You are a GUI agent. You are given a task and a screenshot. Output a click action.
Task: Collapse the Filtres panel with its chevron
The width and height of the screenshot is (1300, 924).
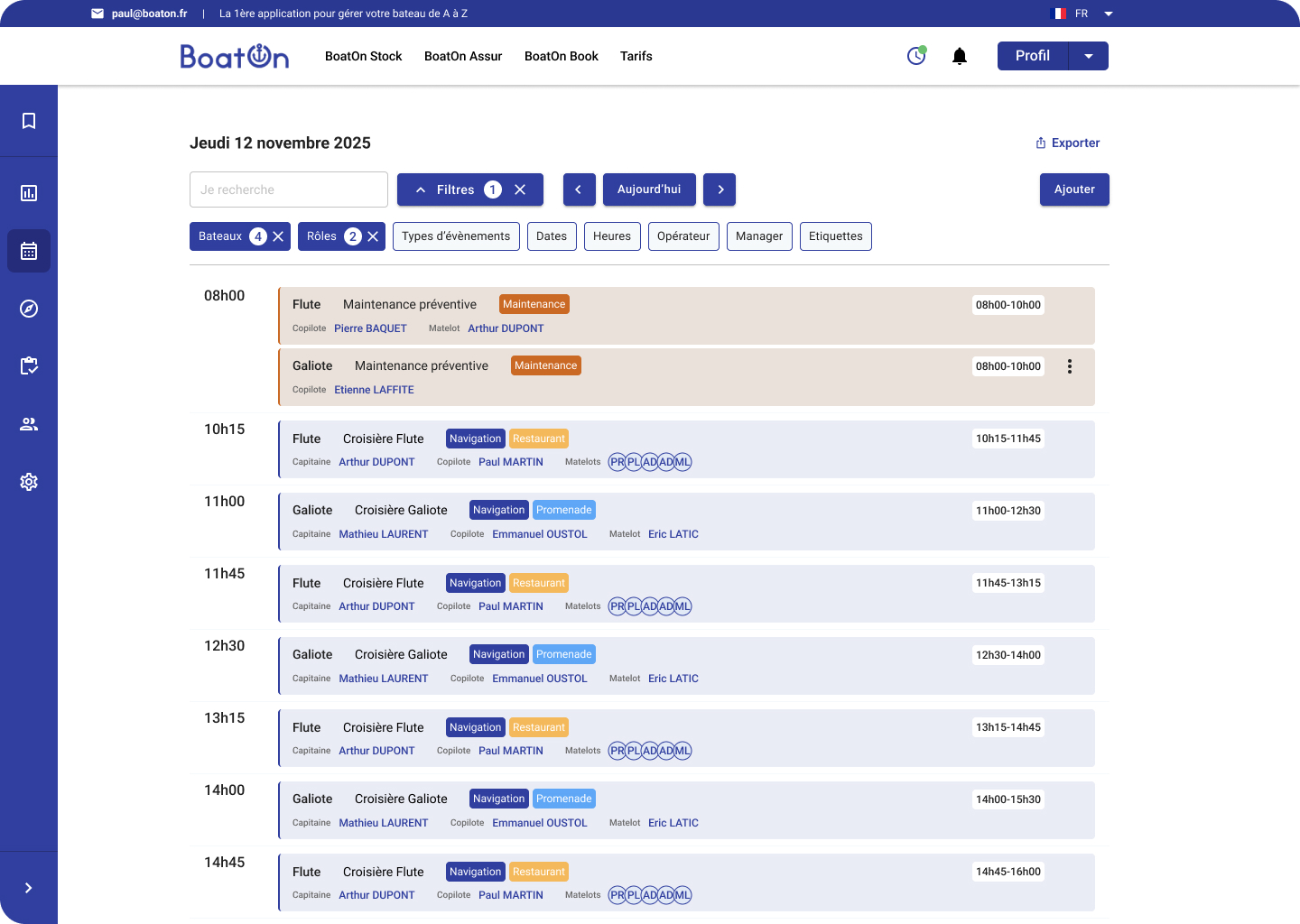click(x=421, y=189)
